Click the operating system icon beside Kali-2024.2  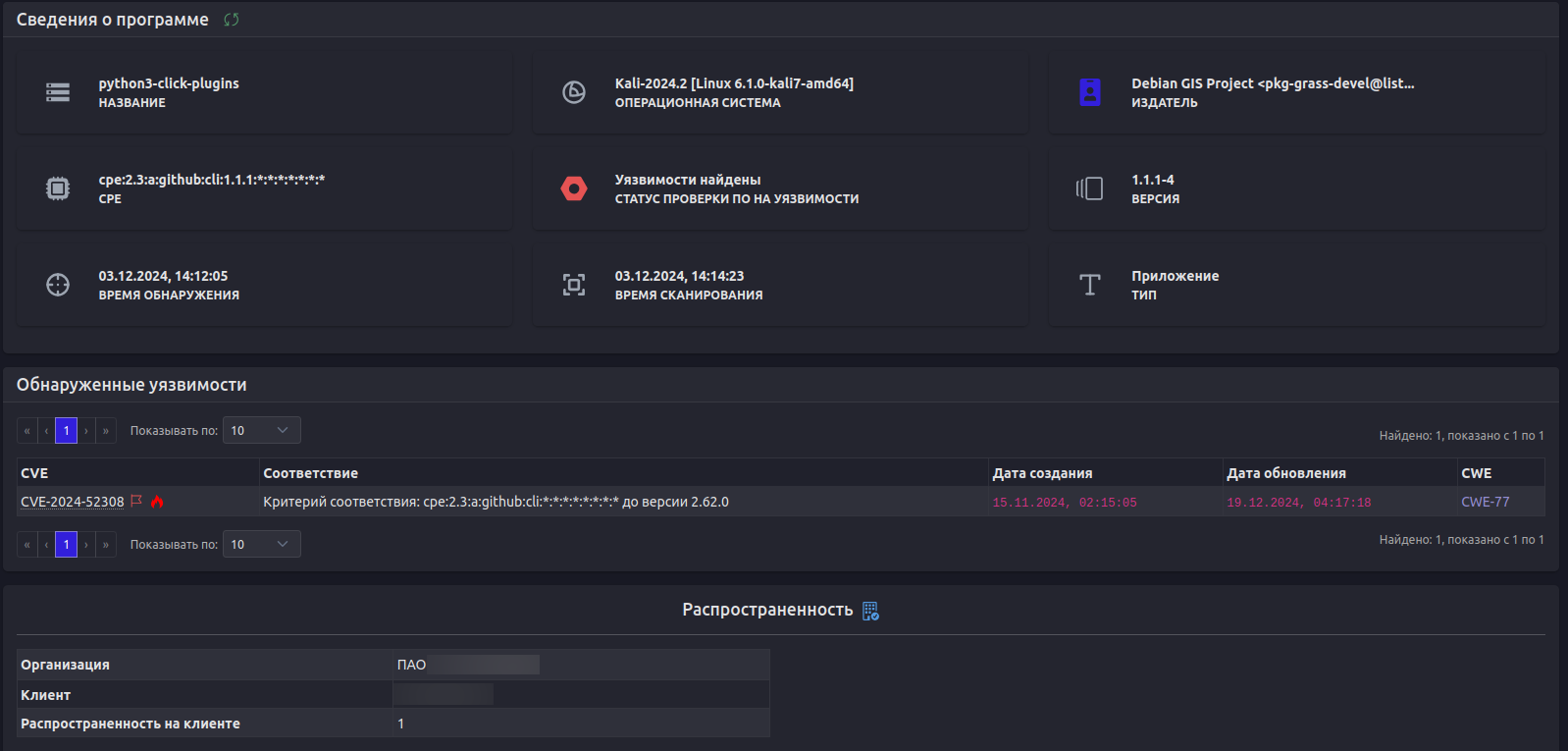click(x=574, y=92)
